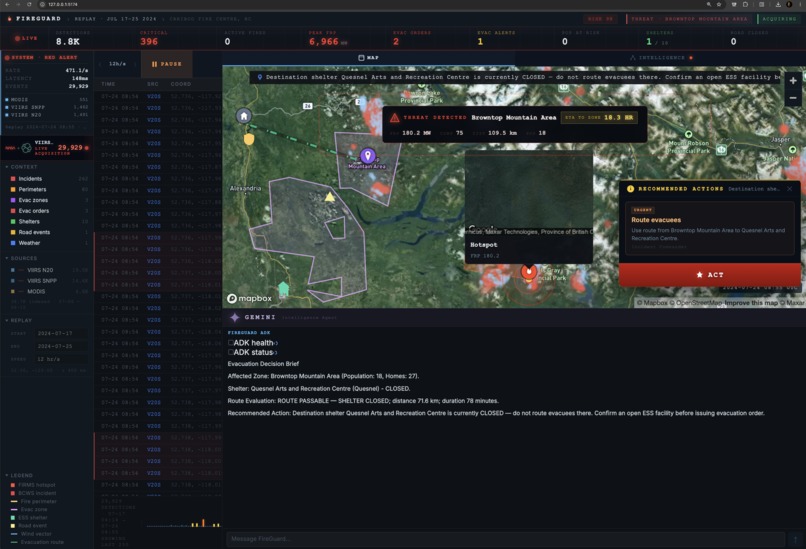Reload the page using browser refresh icon
Viewport: 806px width, 549px height.
29,4
